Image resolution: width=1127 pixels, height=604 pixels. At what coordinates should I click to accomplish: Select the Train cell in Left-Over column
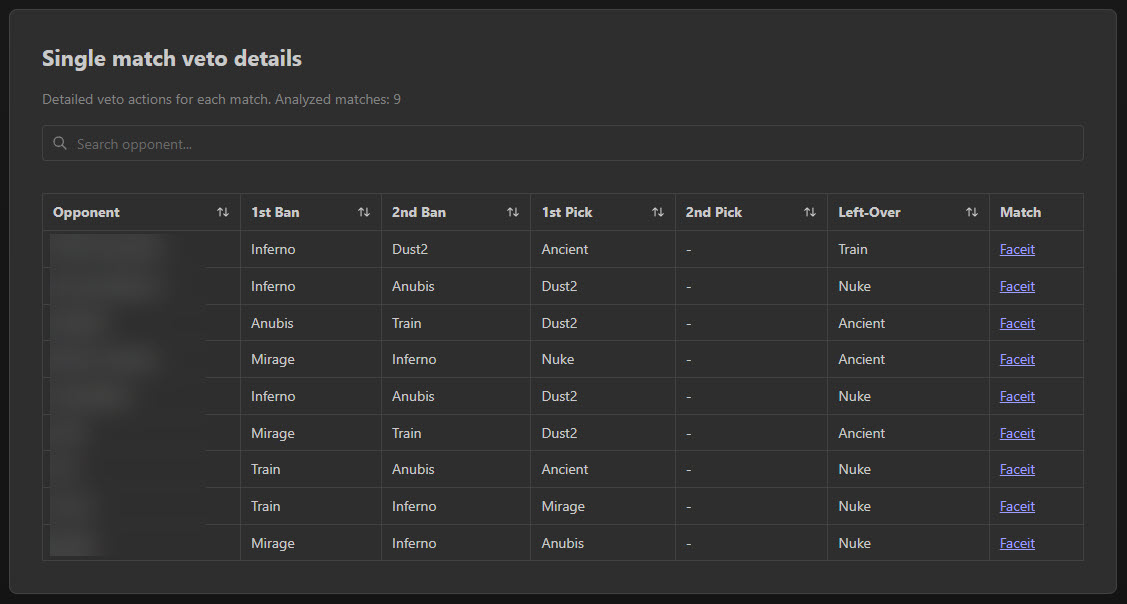click(x=853, y=249)
